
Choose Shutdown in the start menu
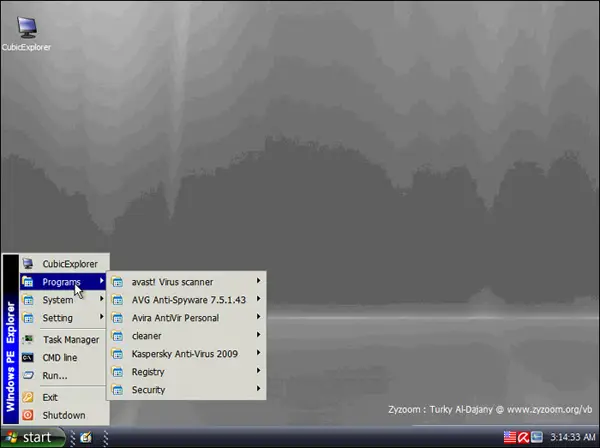click(x=63, y=415)
